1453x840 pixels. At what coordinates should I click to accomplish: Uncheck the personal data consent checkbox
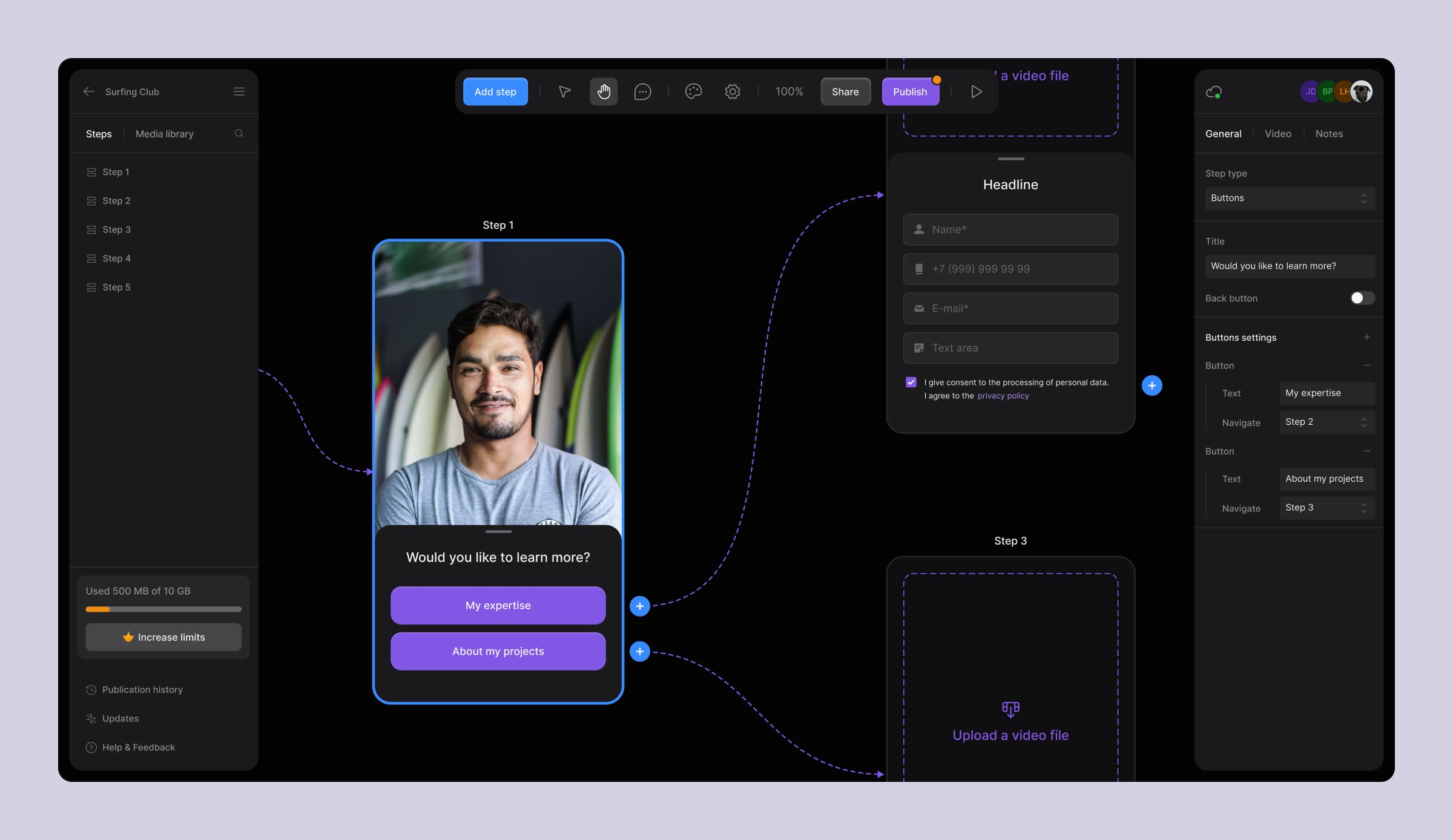[x=911, y=382]
